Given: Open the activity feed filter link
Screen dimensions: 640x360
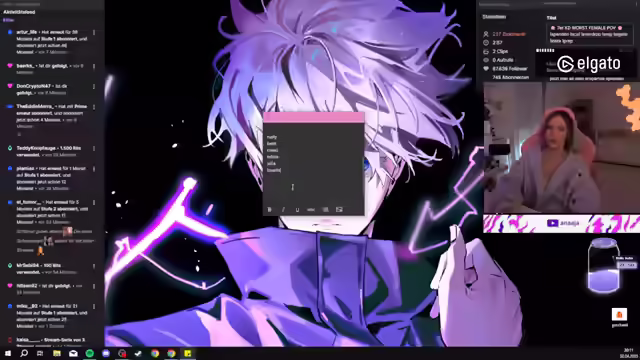Looking at the screenshot, I should coord(8,20).
